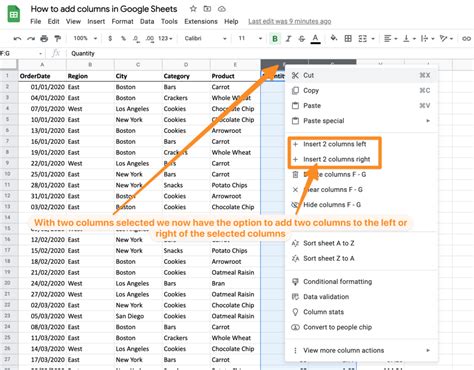Expand View more column actions
This screenshot has height=370, width=474.
362,350
